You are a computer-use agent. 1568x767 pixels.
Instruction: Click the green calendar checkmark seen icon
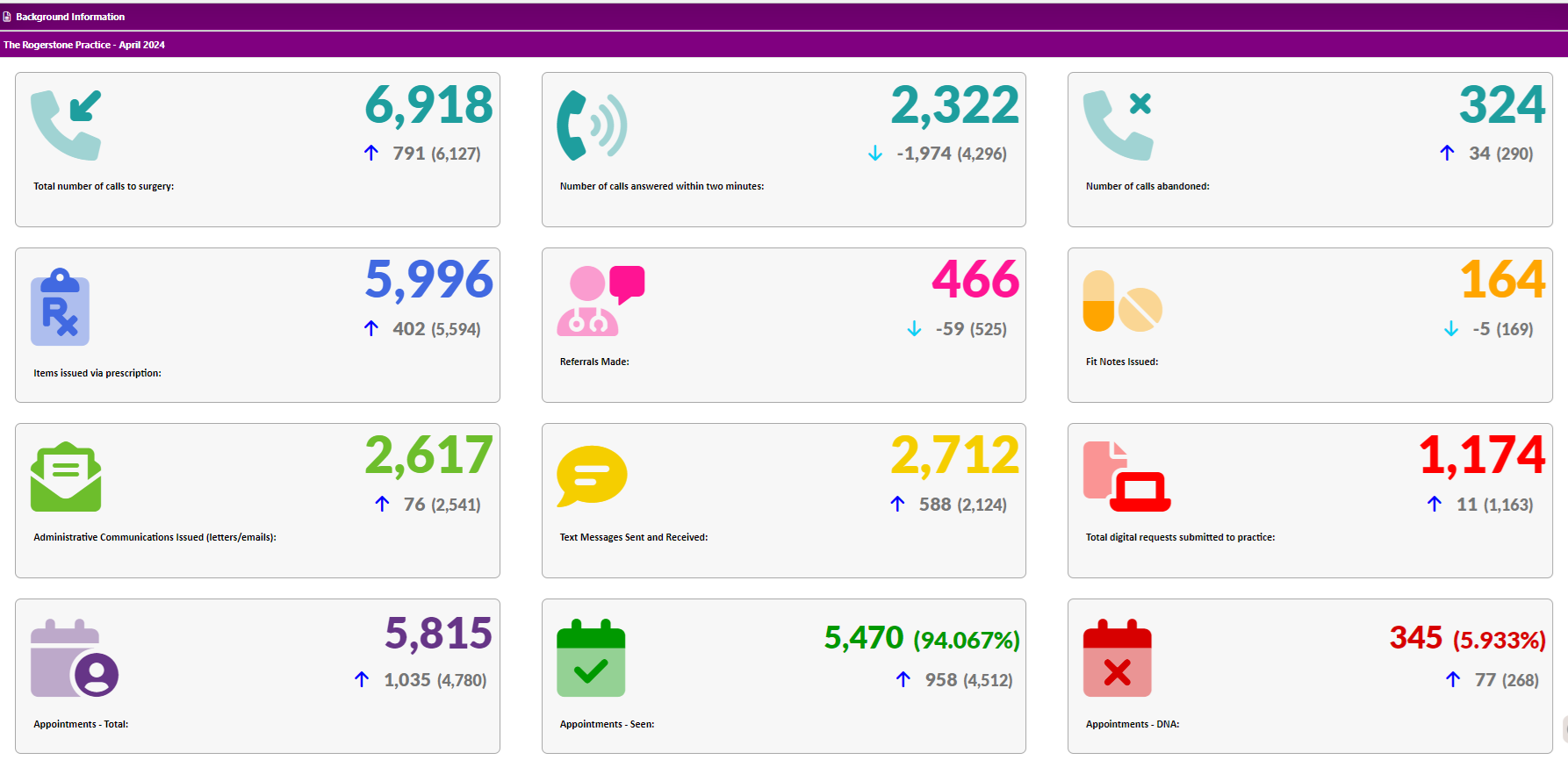pos(591,658)
